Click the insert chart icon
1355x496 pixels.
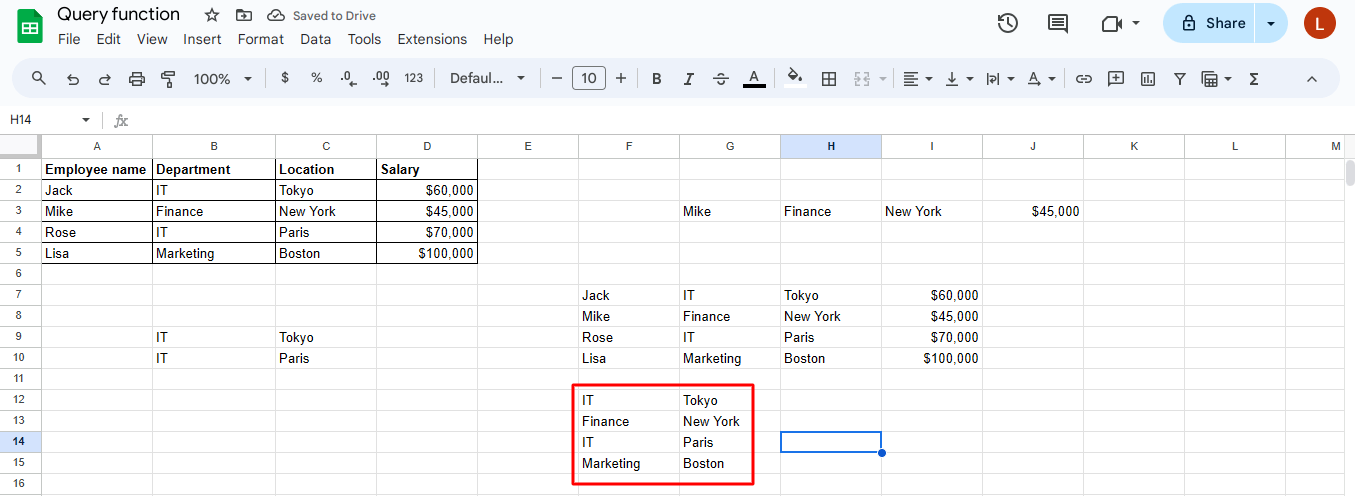click(1148, 78)
